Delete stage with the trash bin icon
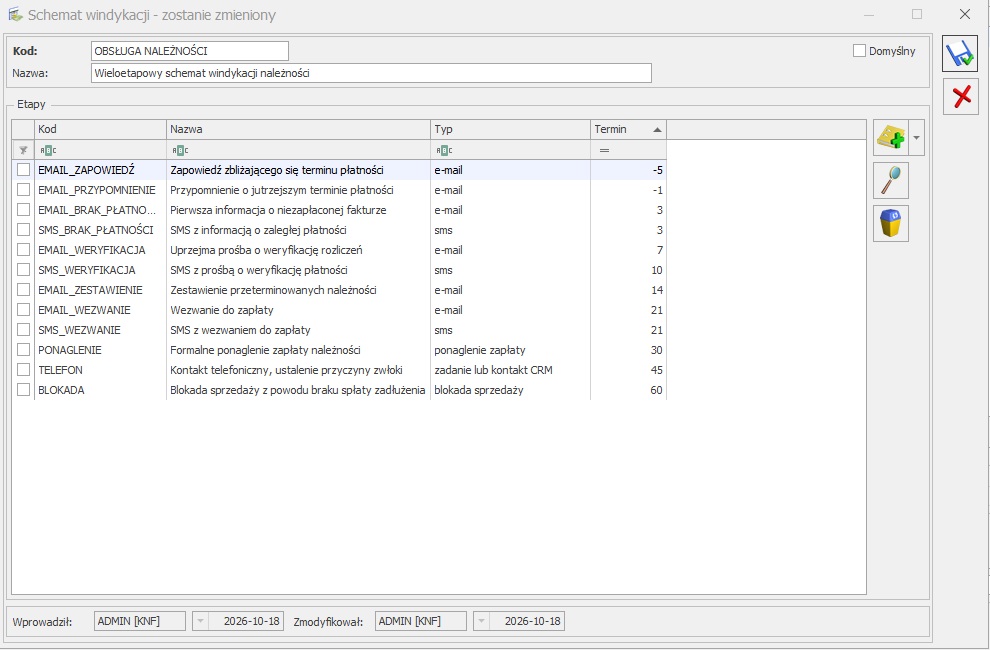The height and width of the screenshot is (650, 990). [x=891, y=224]
